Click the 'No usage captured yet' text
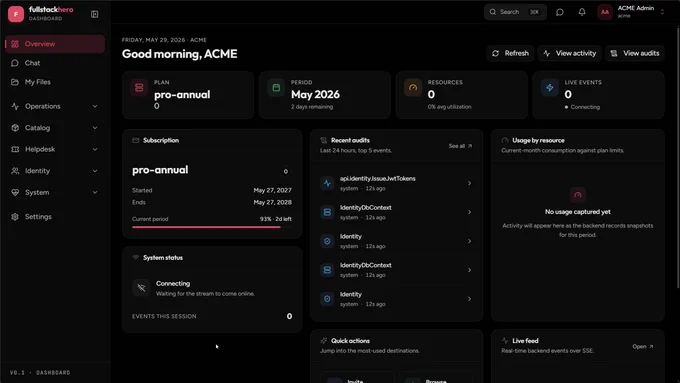Viewport: 680px width, 383px height. tap(578, 212)
